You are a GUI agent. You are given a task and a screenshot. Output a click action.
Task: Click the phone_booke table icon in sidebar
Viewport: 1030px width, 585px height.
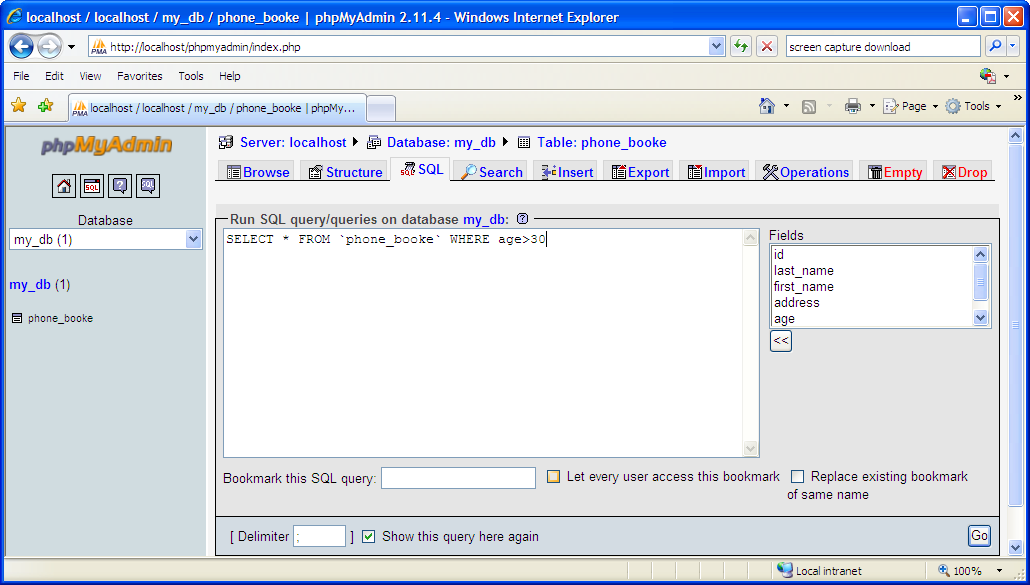(17, 318)
